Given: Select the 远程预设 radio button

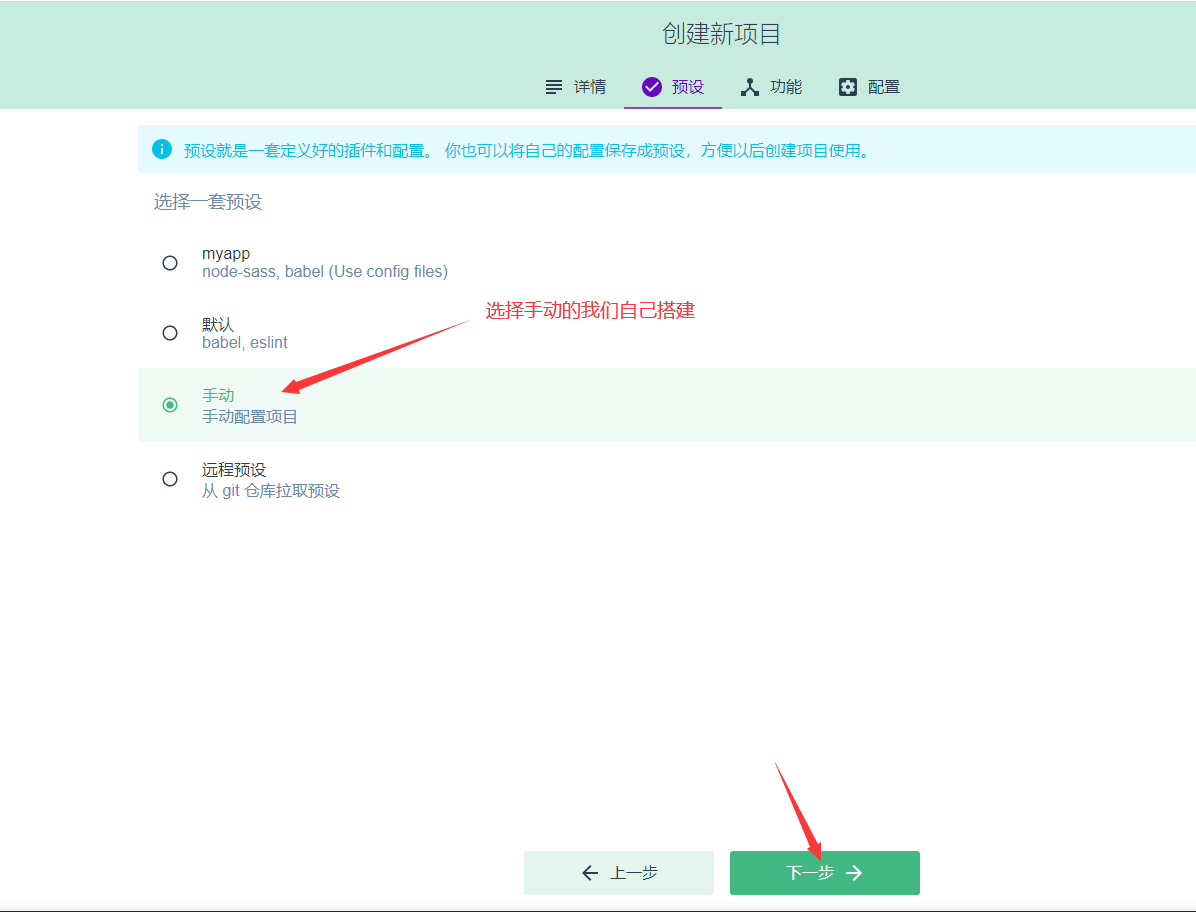Looking at the screenshot, I should pos(170,479).
